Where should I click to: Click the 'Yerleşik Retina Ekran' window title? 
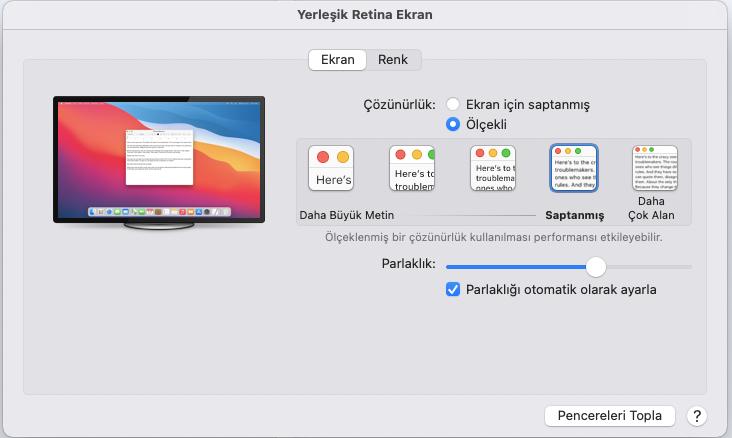[x=365, y=15]
